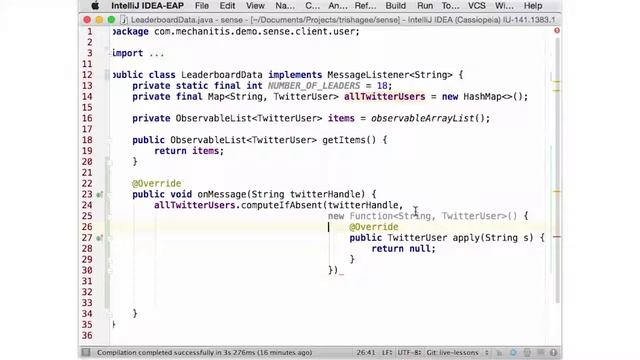
Task: Click the read-only lock icon in status bar
Action: (499, 352)
